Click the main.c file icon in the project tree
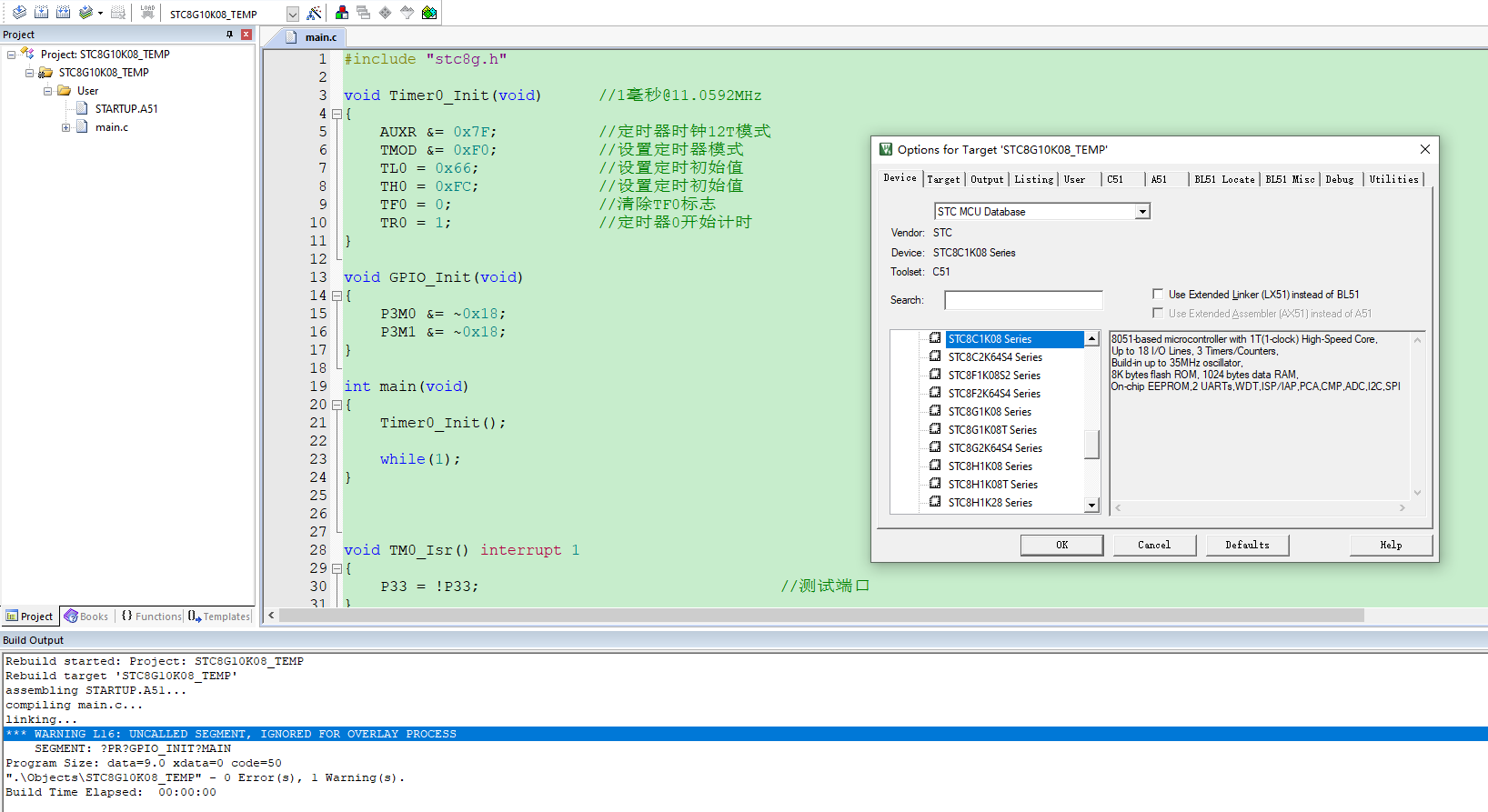 [x=82, y=126]
